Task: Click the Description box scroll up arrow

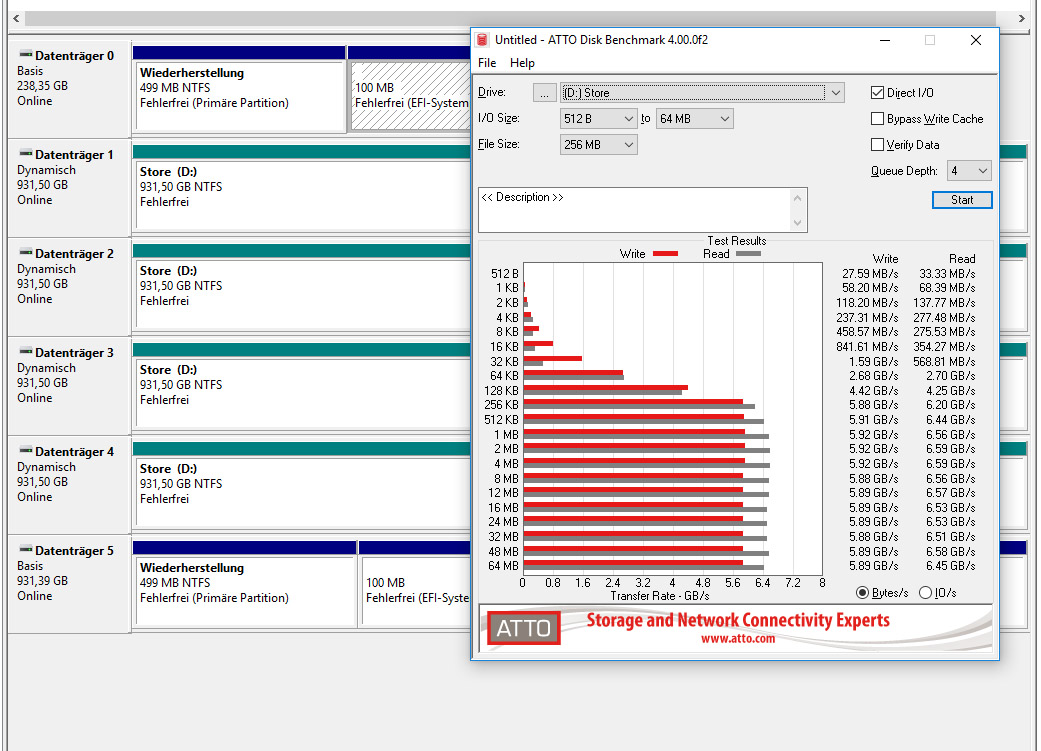Action: [x=797, y=198]
